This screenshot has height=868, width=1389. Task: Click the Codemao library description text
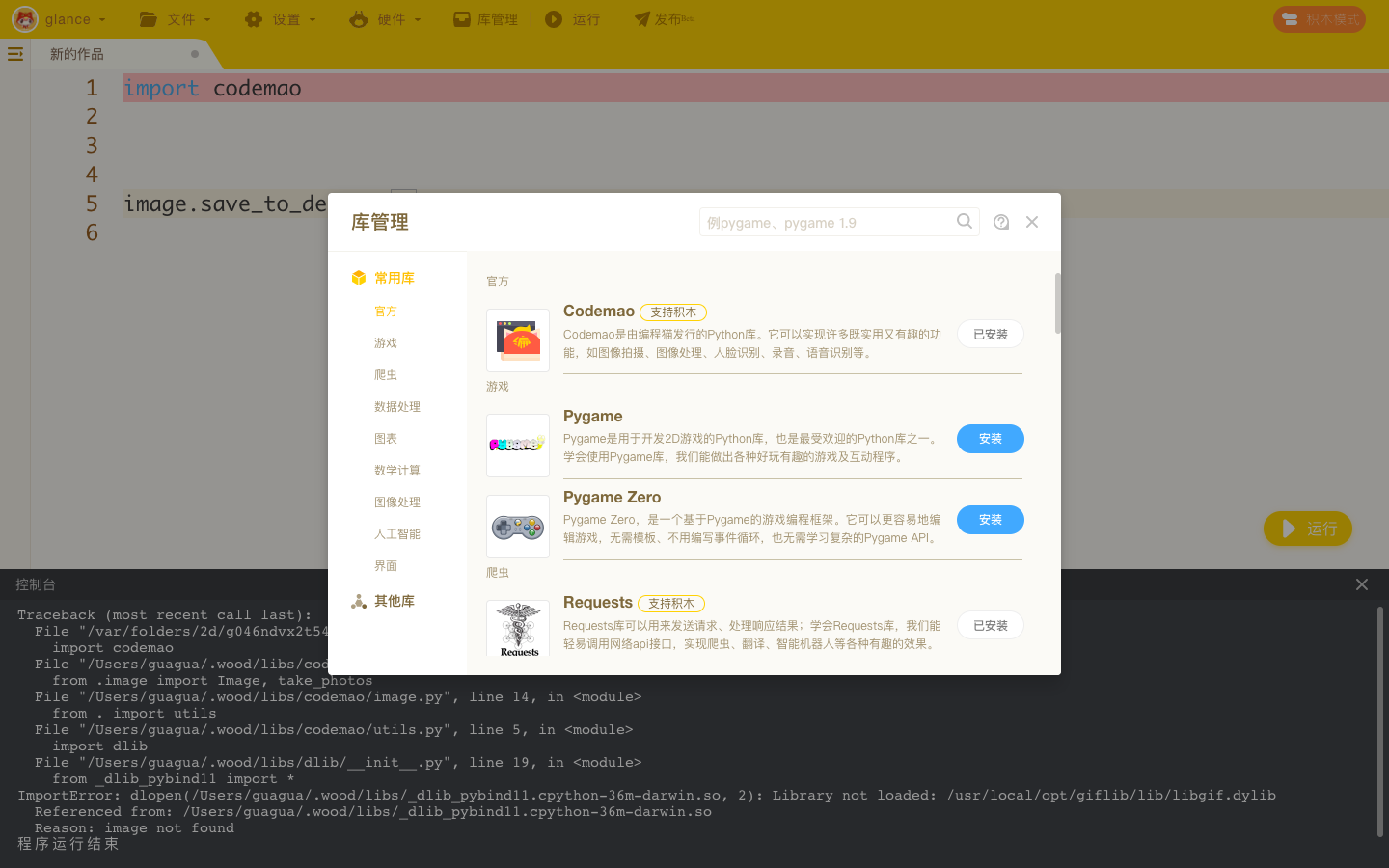tap(752, 343)
